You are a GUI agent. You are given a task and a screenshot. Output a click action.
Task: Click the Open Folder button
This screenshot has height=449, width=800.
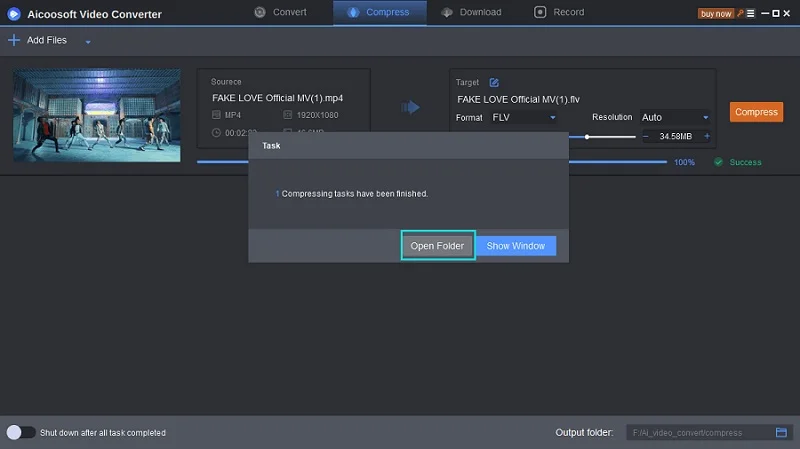[x=438, y=246]
